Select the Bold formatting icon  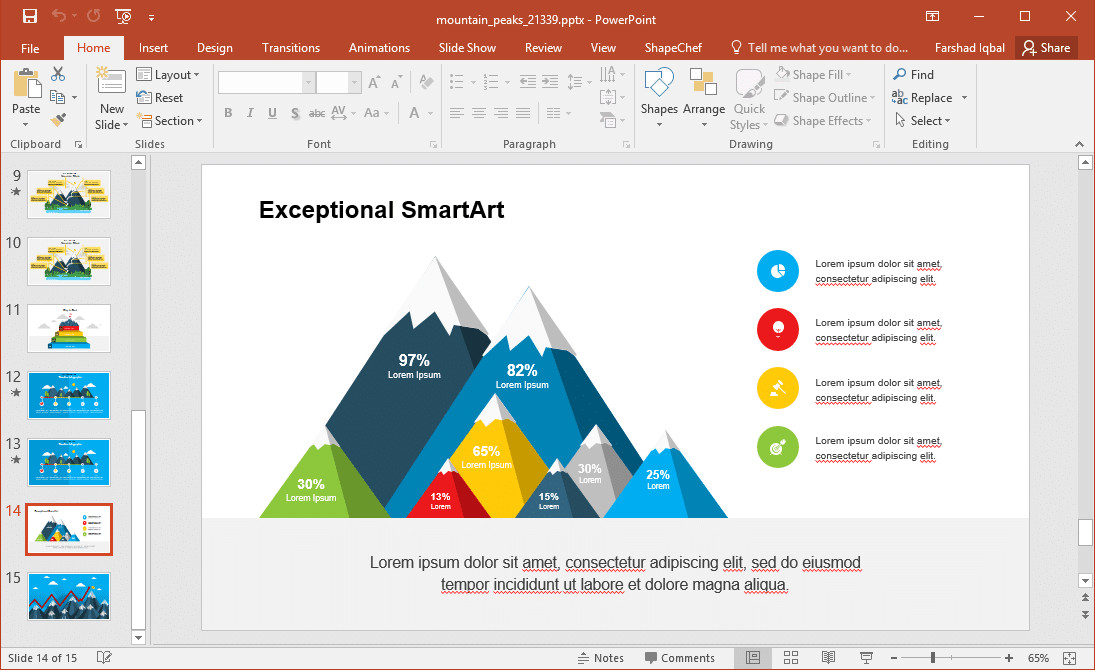[229, 113]
